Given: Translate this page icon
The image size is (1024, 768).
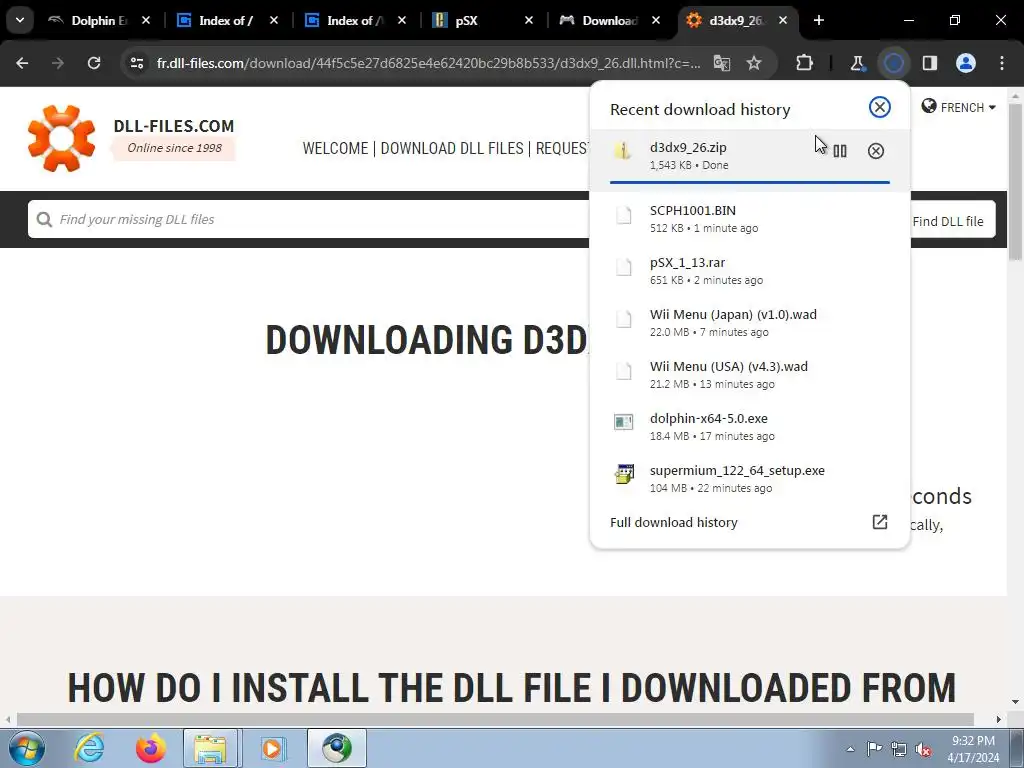Looking at the screenshot, I should coord(722,63).
